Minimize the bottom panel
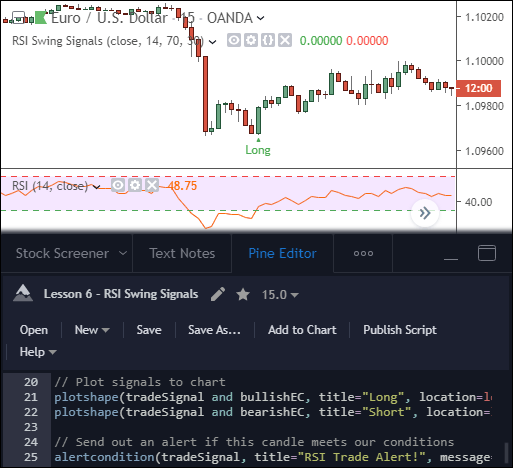The image size is (513, 468). click(x=451, y=259)
